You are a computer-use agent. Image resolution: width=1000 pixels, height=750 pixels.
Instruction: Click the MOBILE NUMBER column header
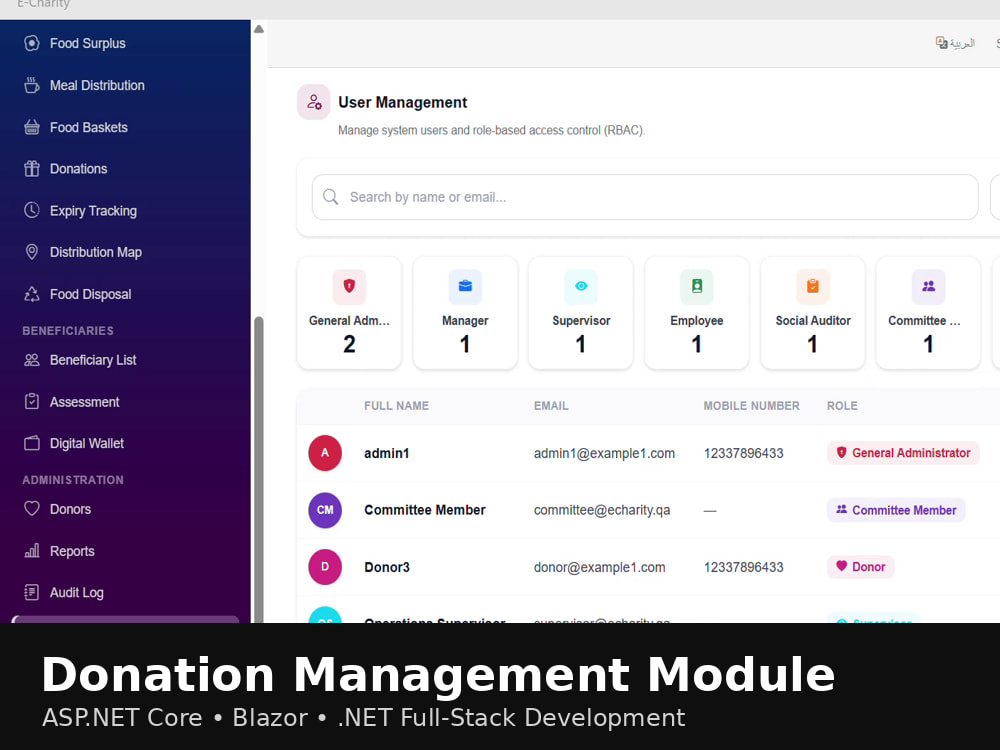pyautogui.click(x=751, y=406)
